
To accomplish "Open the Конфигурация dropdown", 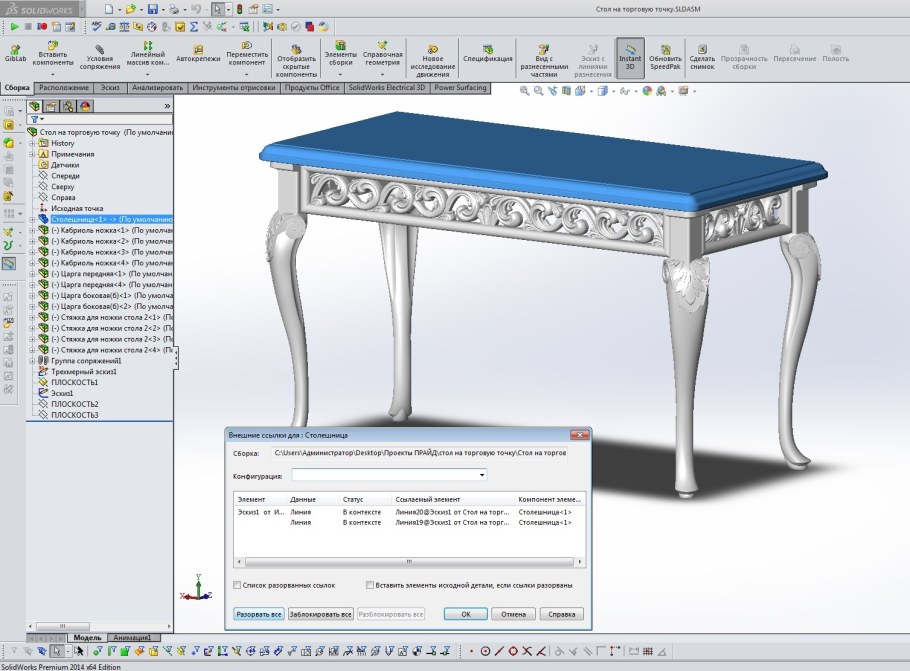I will [x=481, y=475].
